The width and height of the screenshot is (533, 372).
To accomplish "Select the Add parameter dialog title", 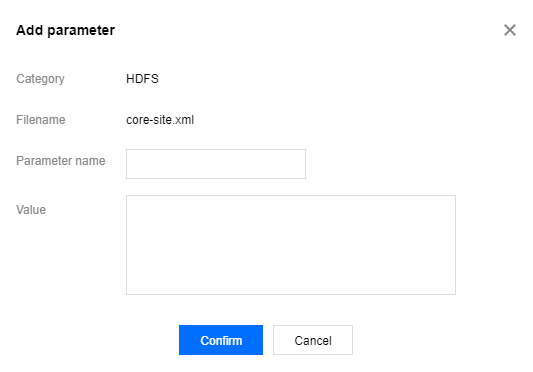I will (x=66, y=30).
